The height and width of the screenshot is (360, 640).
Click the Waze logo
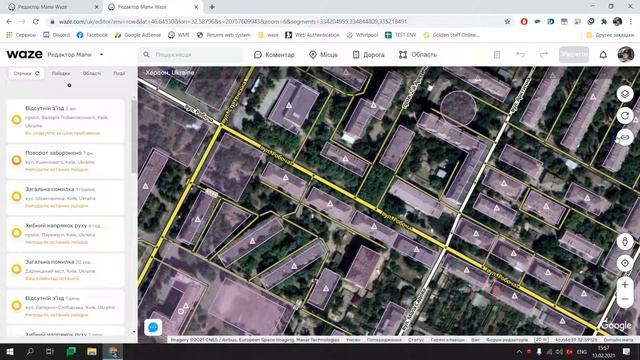point(24,54)
